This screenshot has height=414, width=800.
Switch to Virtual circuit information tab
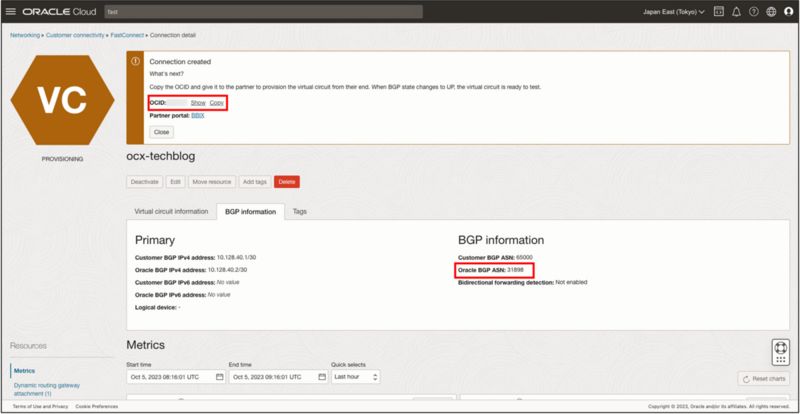pos(171,211)
